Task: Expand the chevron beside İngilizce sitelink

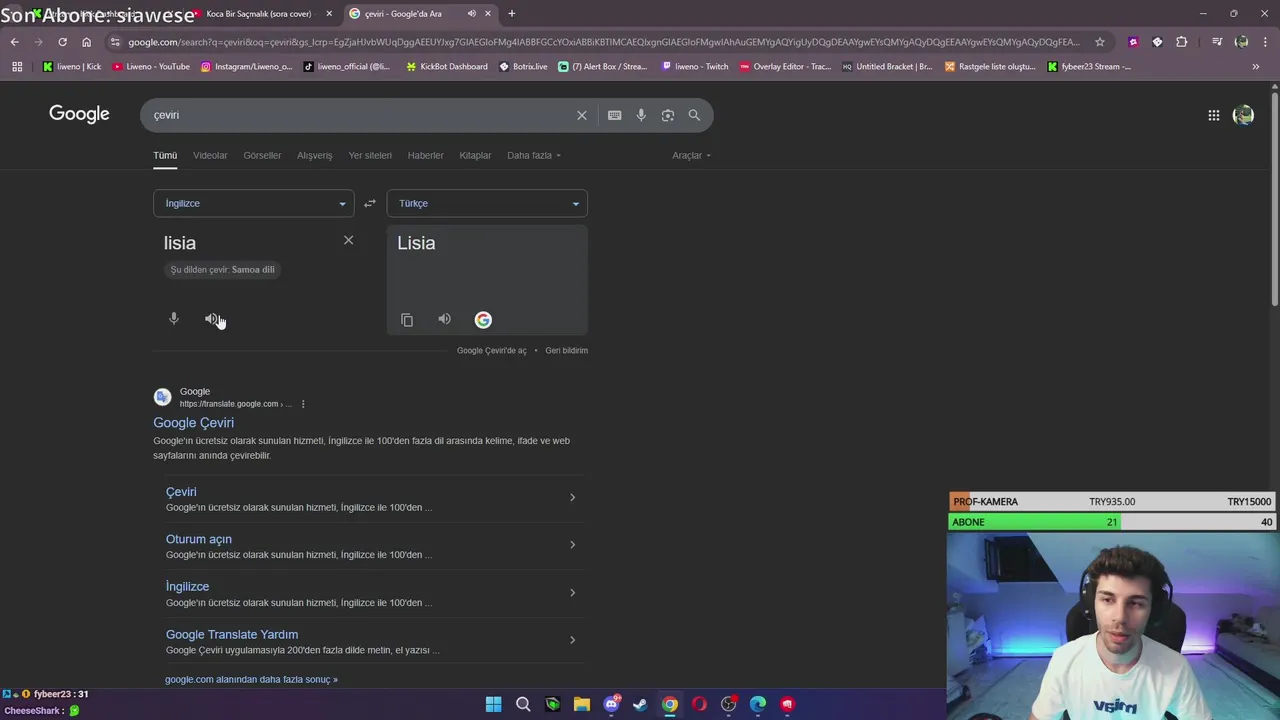Action: point(572,592)
